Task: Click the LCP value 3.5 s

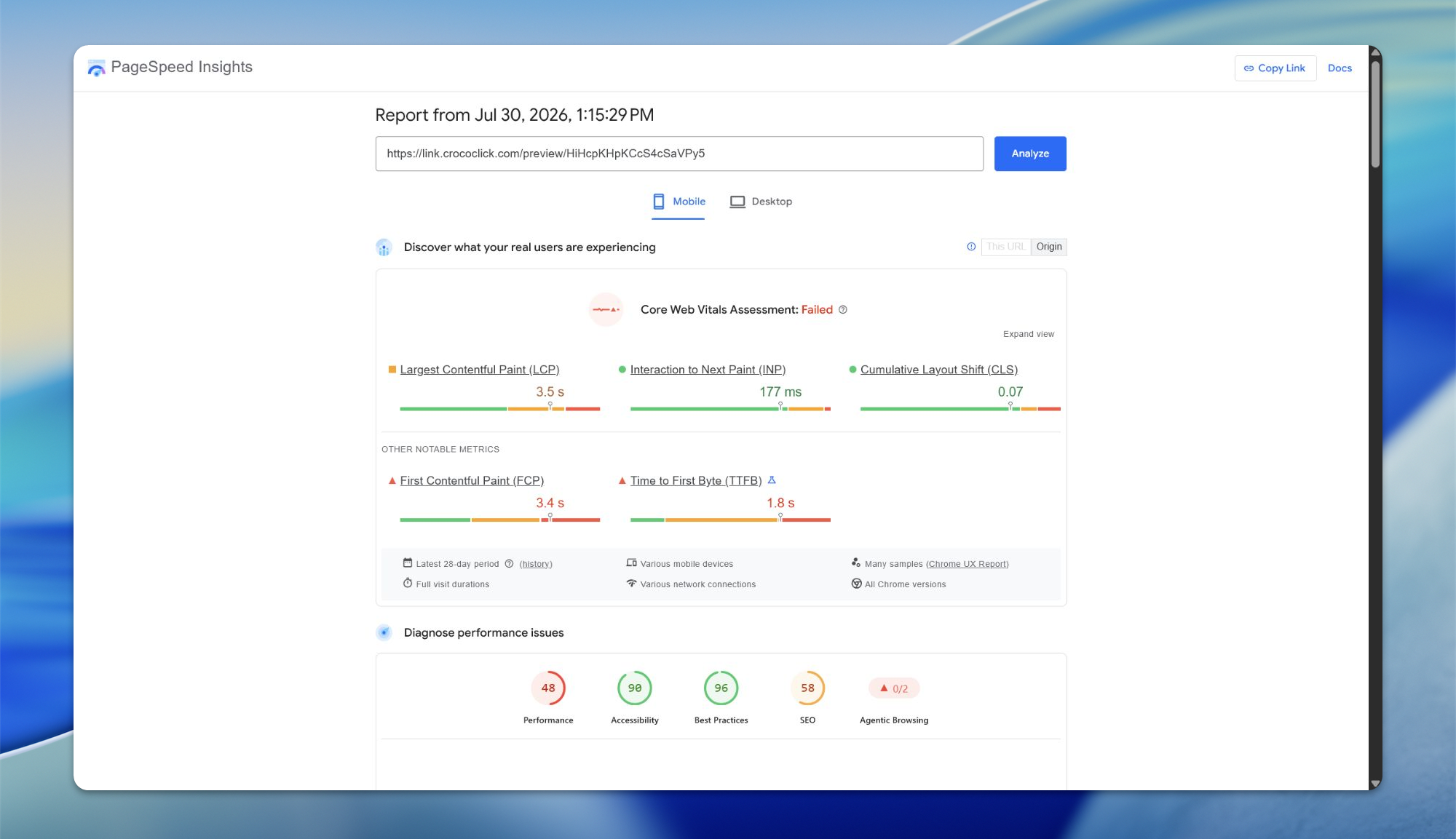Action: (550, 392)
